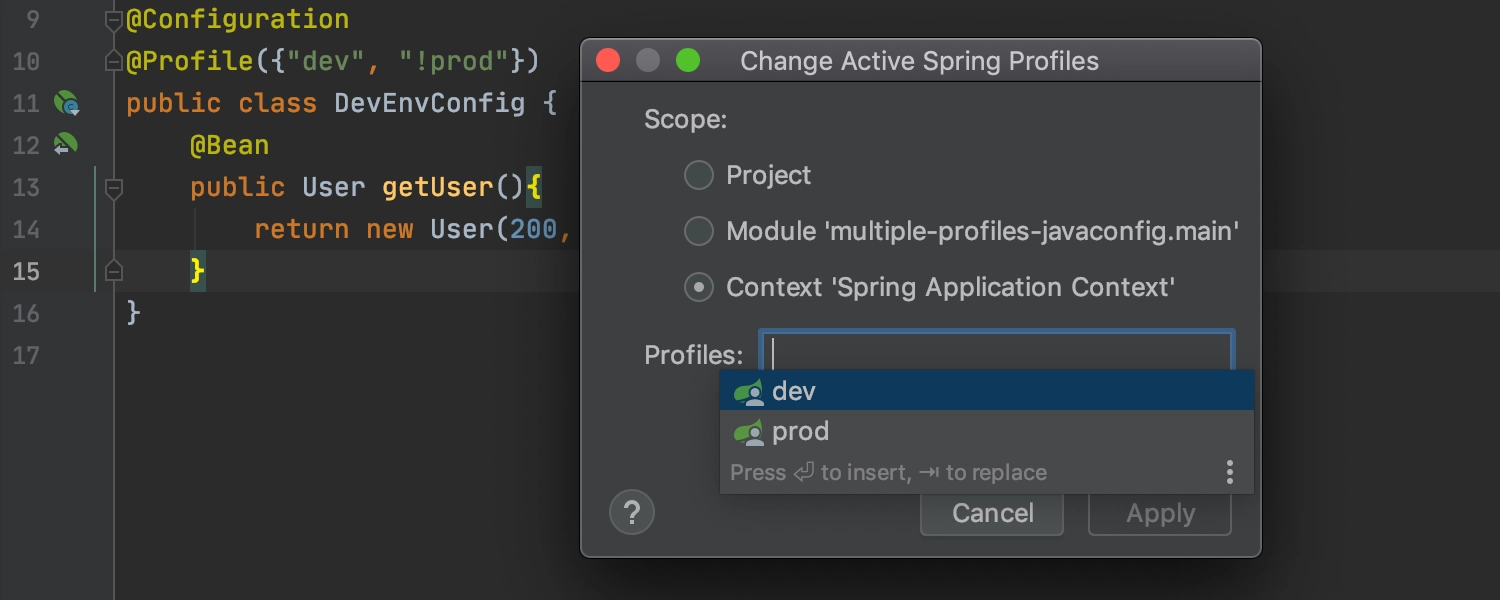Click the fold end marker on line 15

click(114, 271)
